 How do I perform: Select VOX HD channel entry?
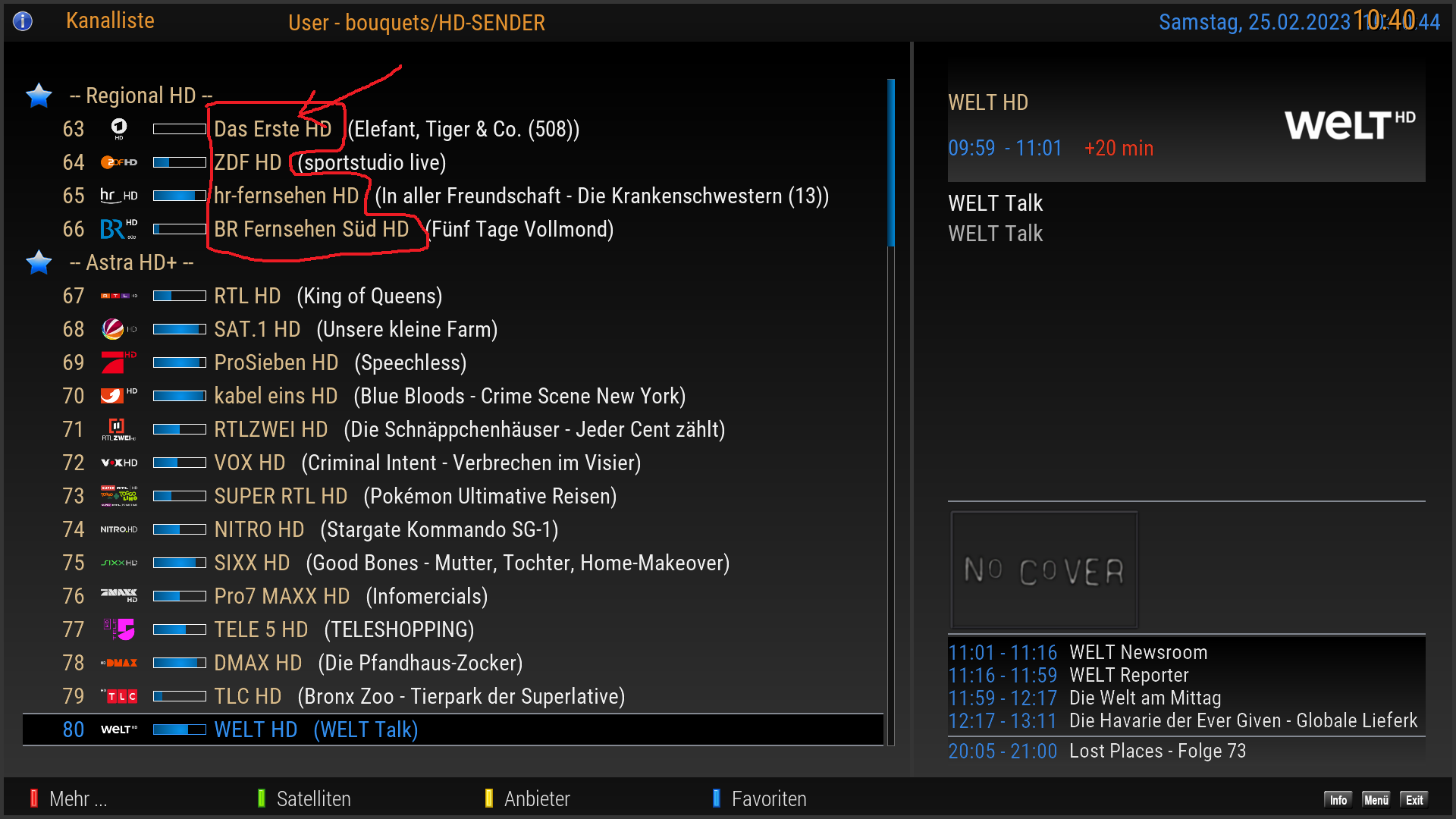249,463
